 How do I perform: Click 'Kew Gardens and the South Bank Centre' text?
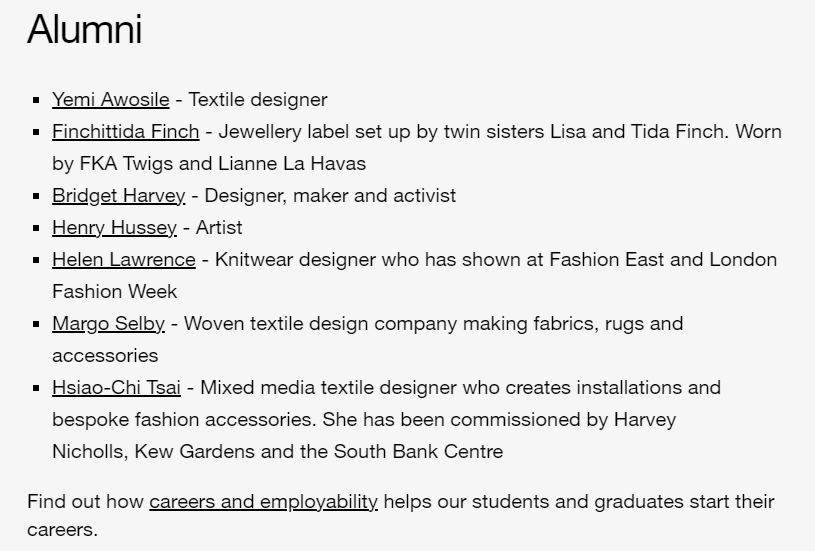click(x=319, y=452)
